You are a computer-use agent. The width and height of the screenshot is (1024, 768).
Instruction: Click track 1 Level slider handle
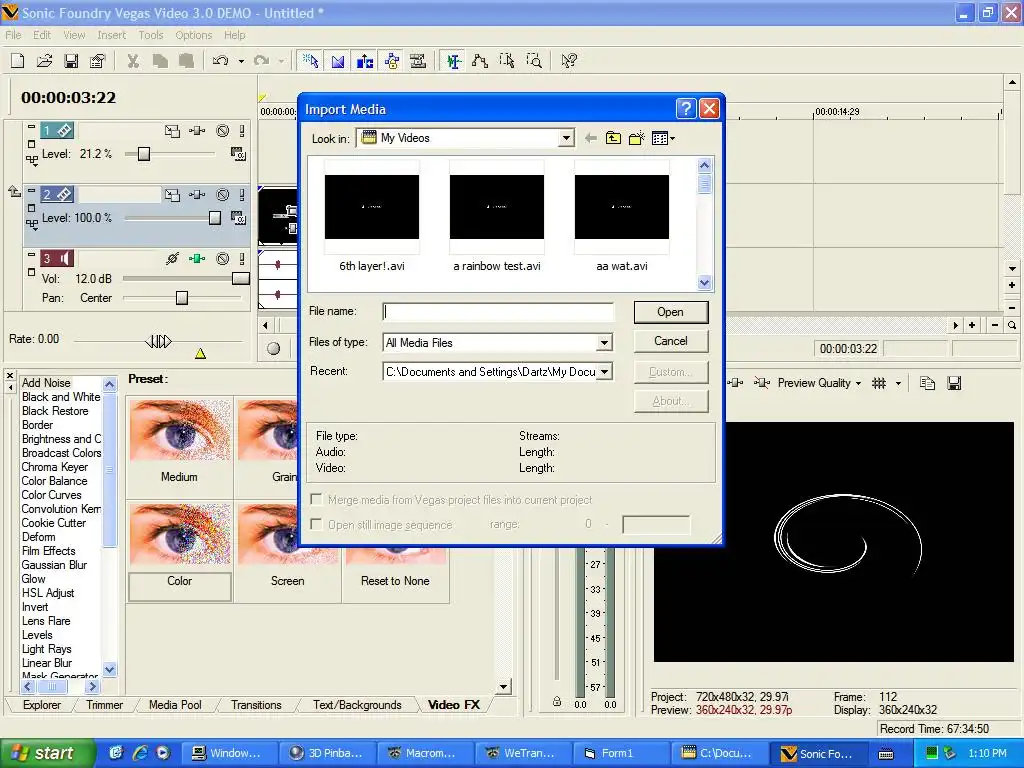(x=144, y=154)
